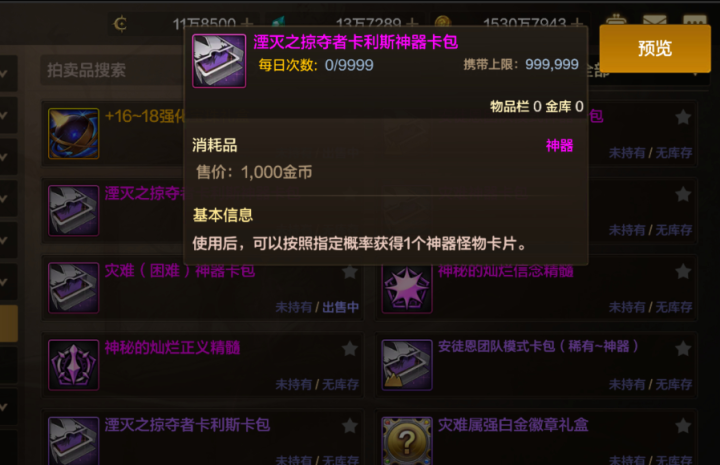Click the 出售中 on-sale link
The image size is (720, 465).
point(340,307)
